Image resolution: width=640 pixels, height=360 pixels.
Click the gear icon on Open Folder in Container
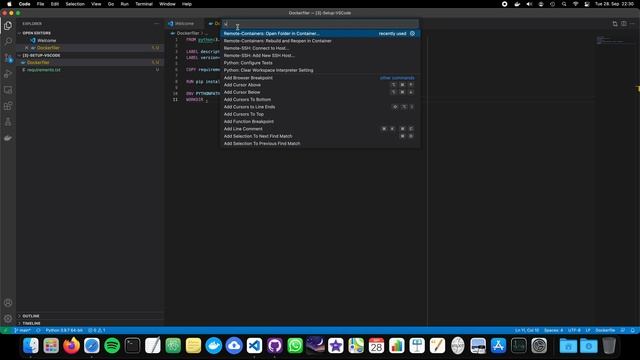(412, 33)
